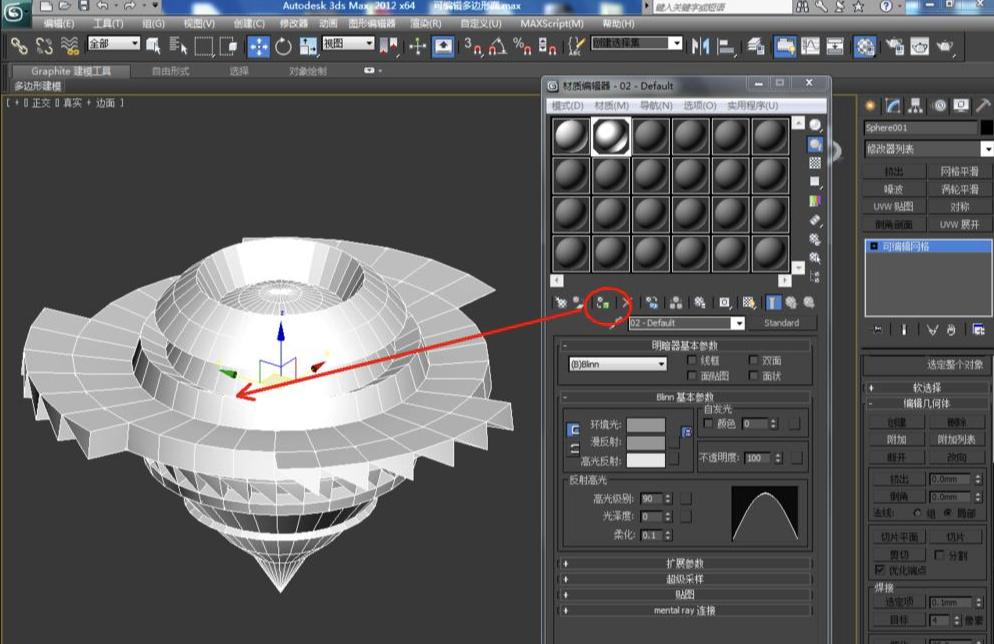
Task: Open Select by Name list icon
Action: (178, 46)
